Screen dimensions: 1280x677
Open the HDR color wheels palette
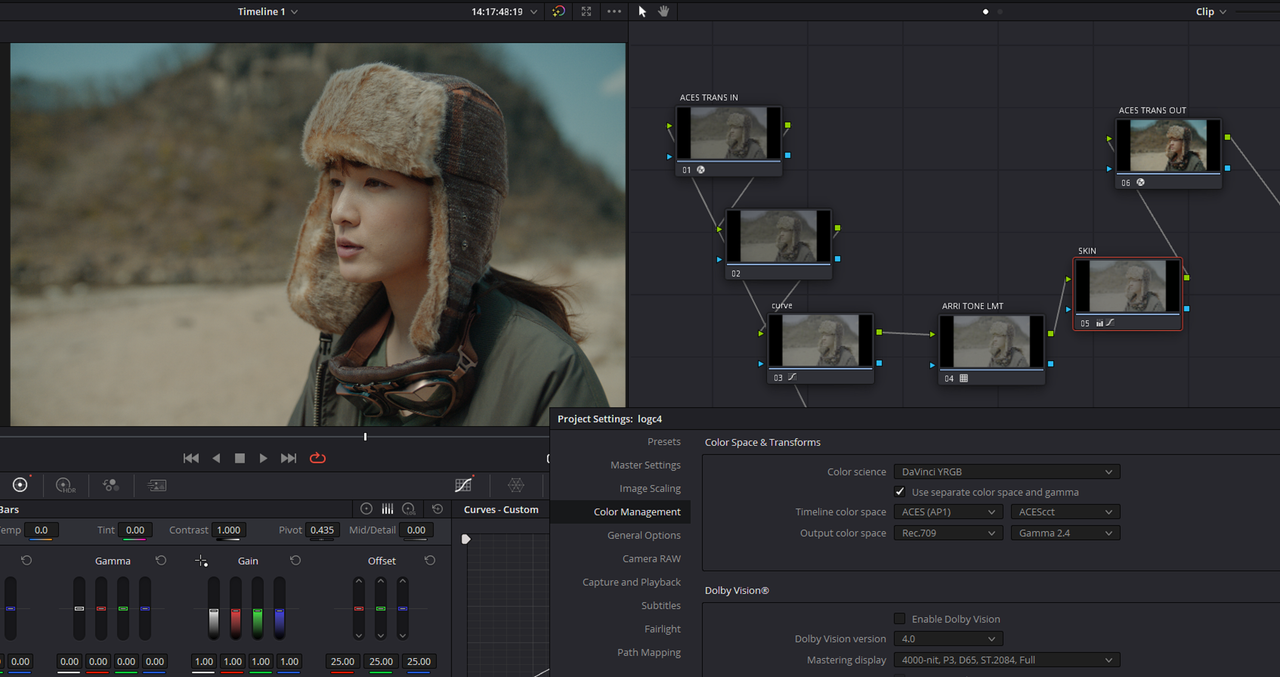66,485
